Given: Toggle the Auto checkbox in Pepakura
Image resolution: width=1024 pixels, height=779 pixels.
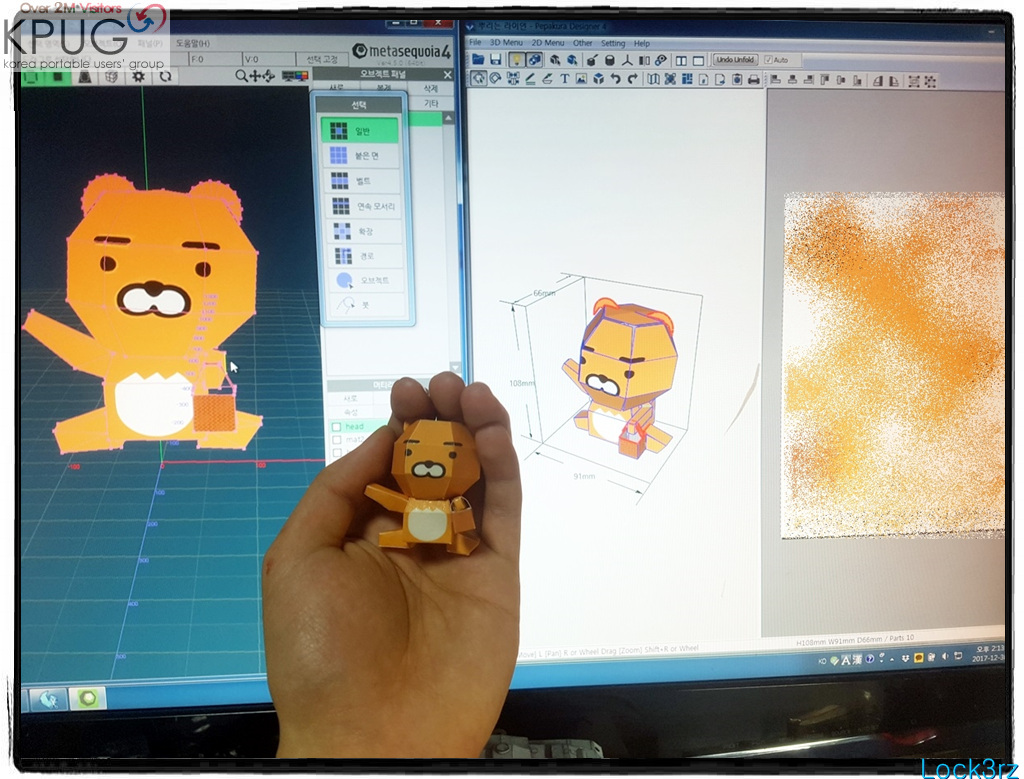Looking at the screenshot, I should tap(769, 59).
